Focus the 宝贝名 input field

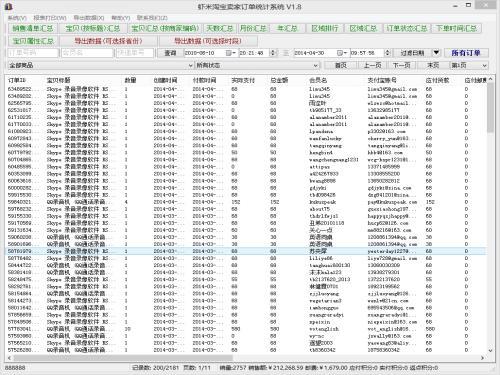click(x=87, y=53)
